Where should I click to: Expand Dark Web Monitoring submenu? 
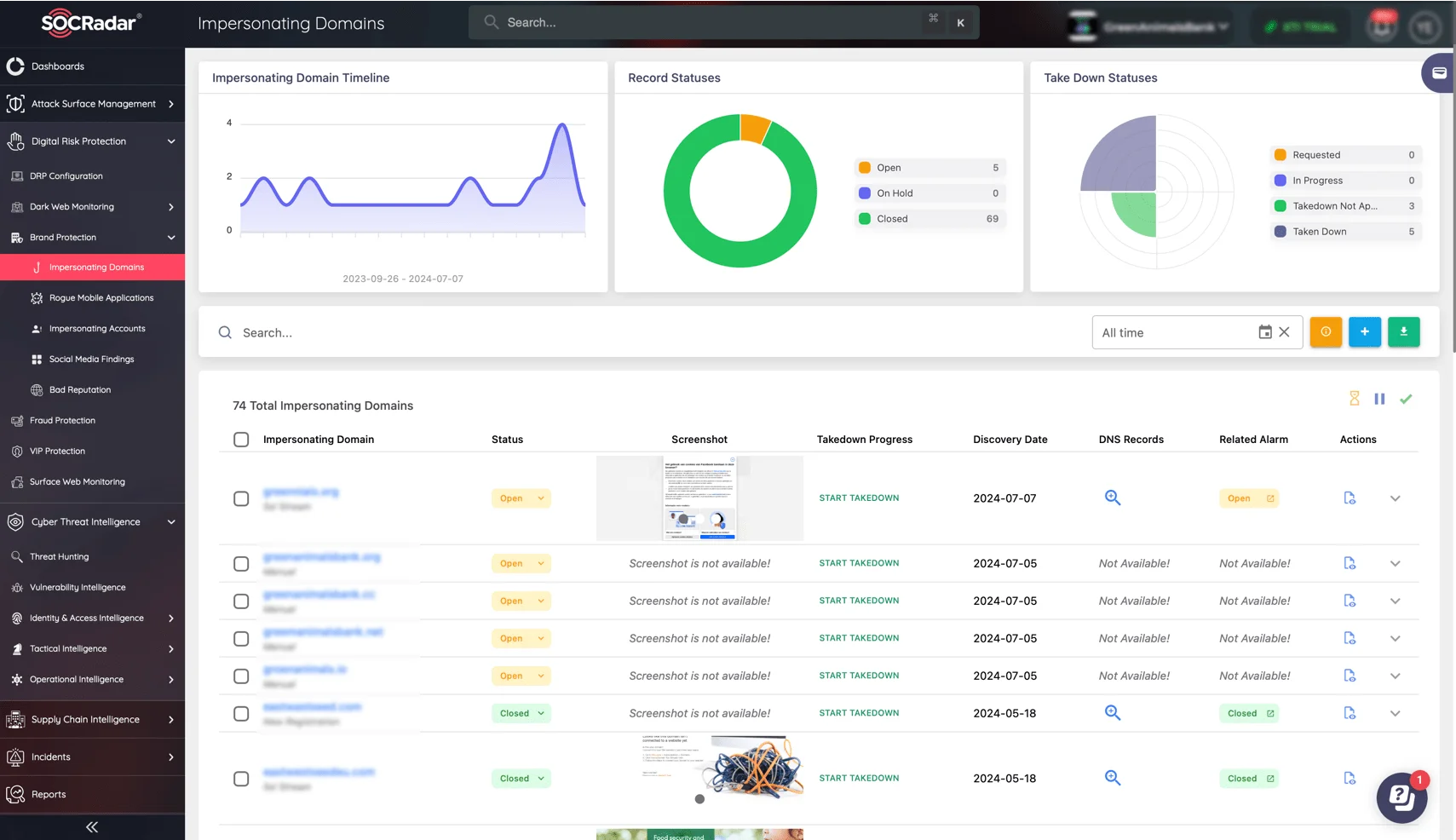pos(92,206)
